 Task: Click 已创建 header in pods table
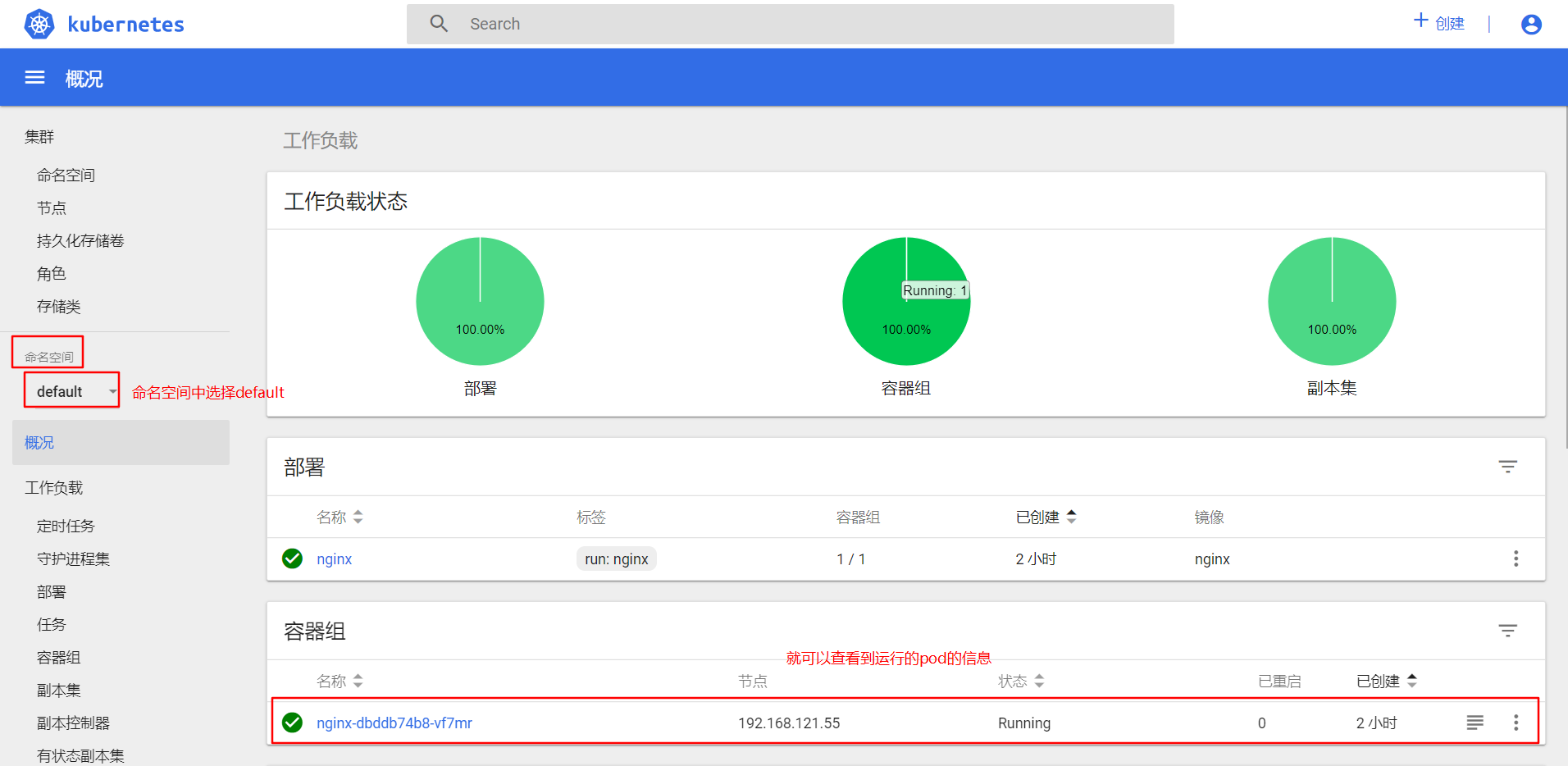point(1379,682)
